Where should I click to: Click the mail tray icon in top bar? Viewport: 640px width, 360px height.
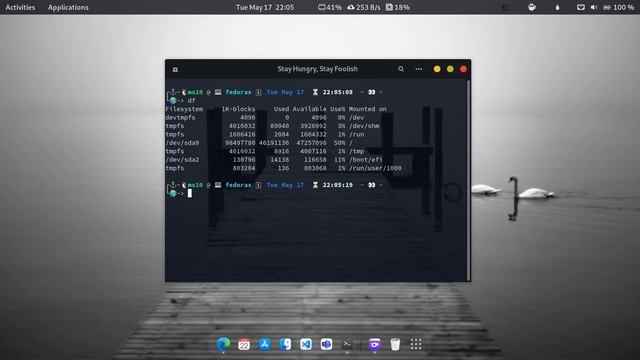(x=580, y=7)
